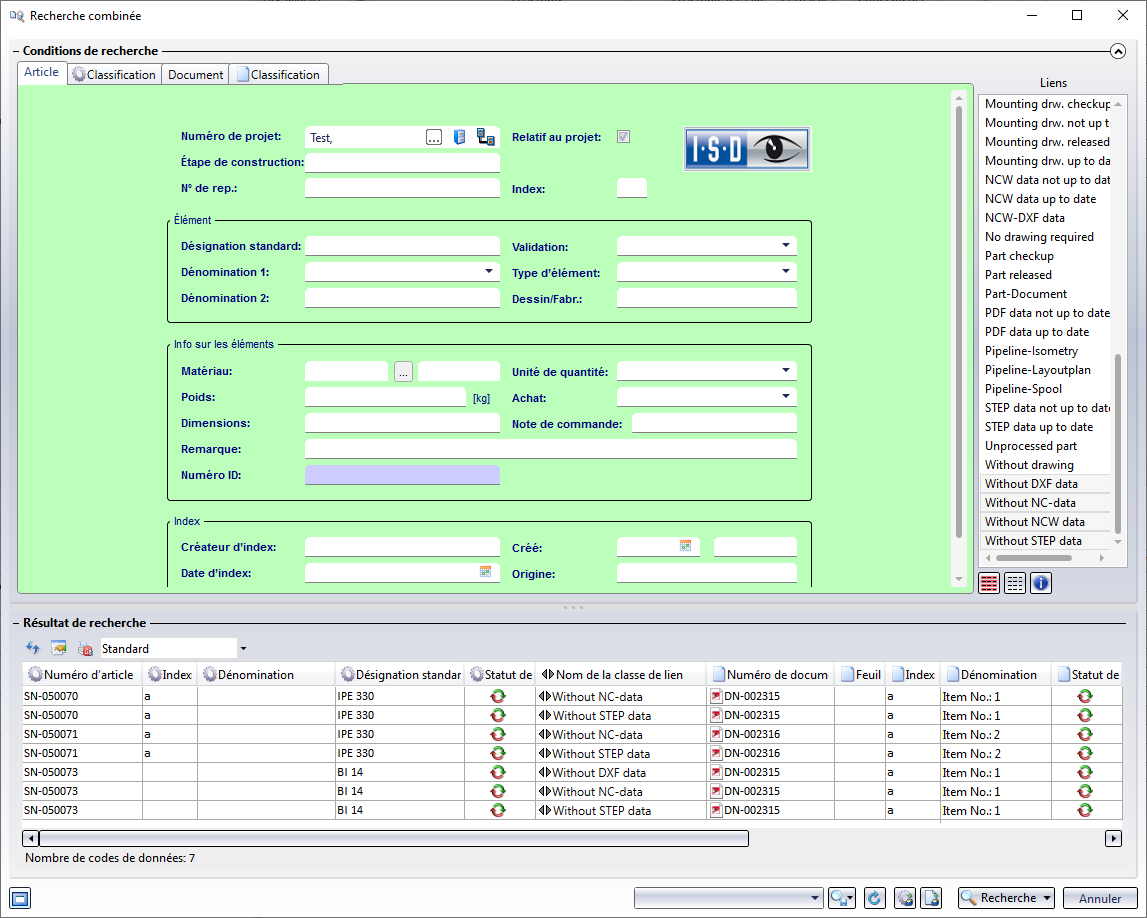This screenshot has width=1147, height=918.
Task: Click the Annuler button
Action: click(1100, 898)
